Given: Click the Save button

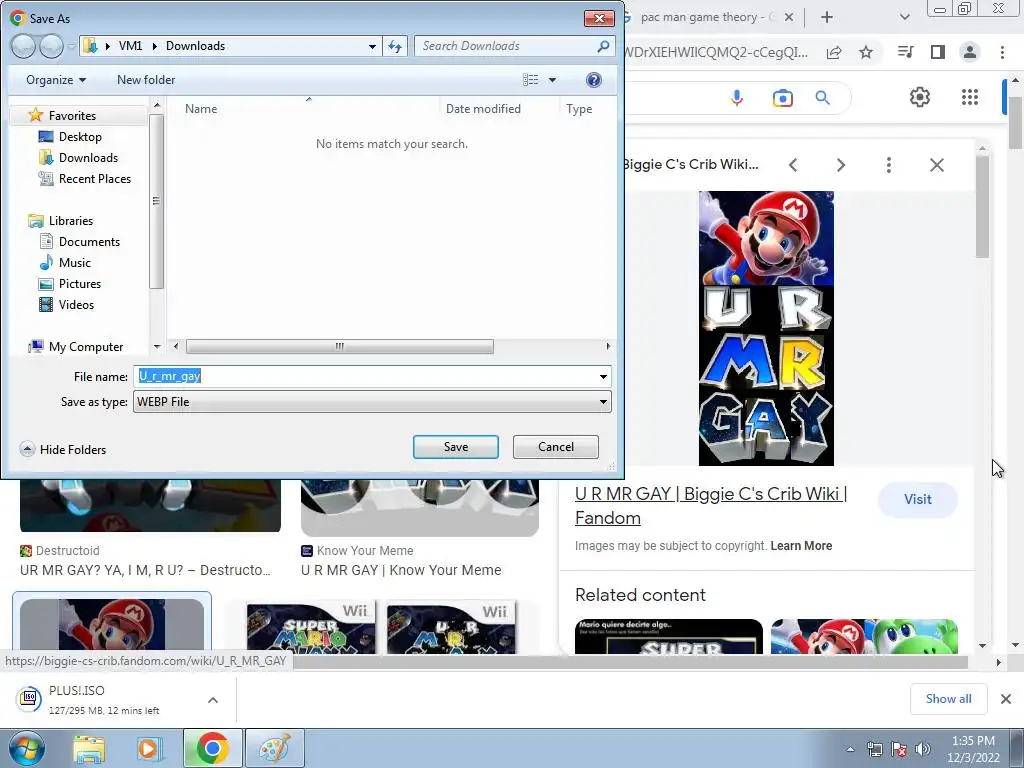Looking at the screenshot, I should click(x=456, y=447).
